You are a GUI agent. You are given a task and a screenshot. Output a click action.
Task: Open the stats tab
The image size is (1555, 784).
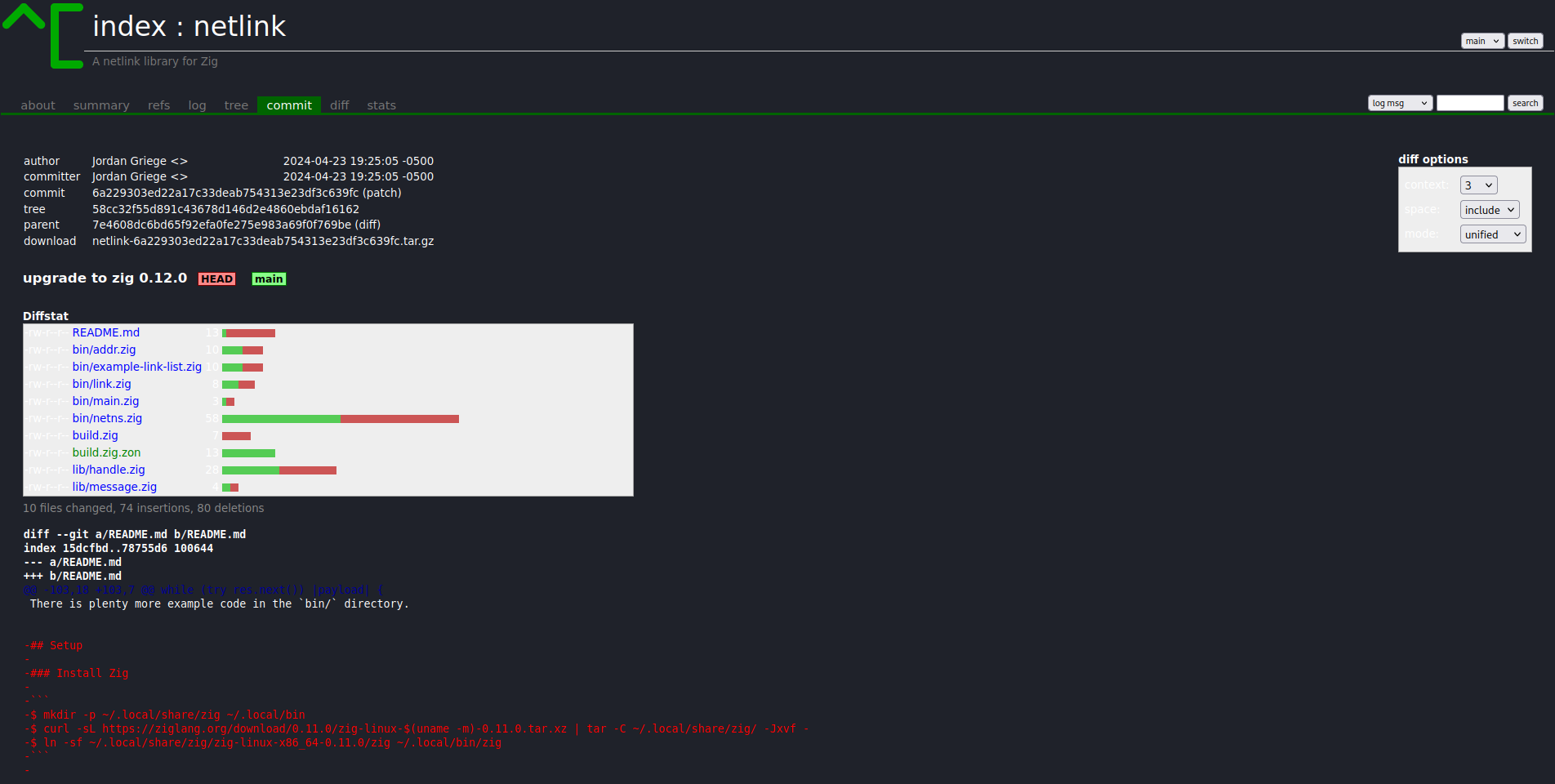[x=381, y=105]
